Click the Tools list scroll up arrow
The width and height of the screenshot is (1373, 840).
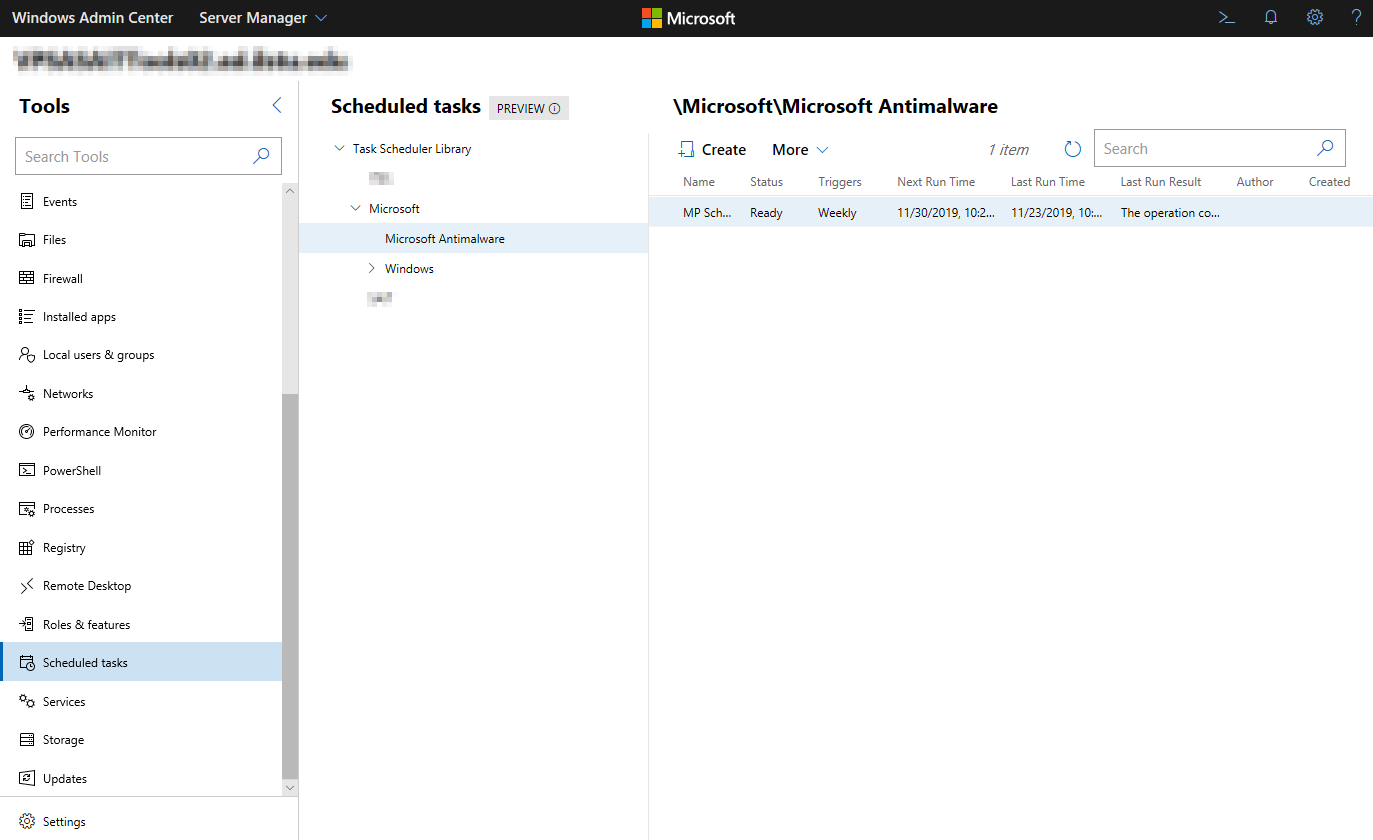[290, 190]
